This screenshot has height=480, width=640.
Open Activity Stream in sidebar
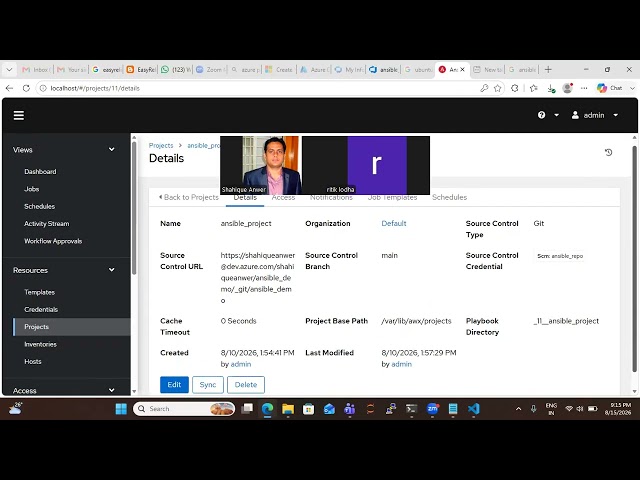point(47,224)
